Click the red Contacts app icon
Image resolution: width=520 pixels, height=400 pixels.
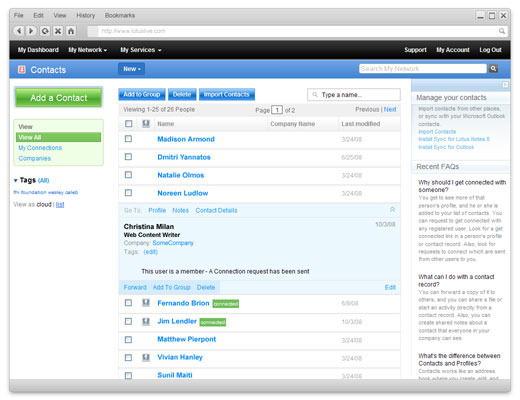(22, 69)
